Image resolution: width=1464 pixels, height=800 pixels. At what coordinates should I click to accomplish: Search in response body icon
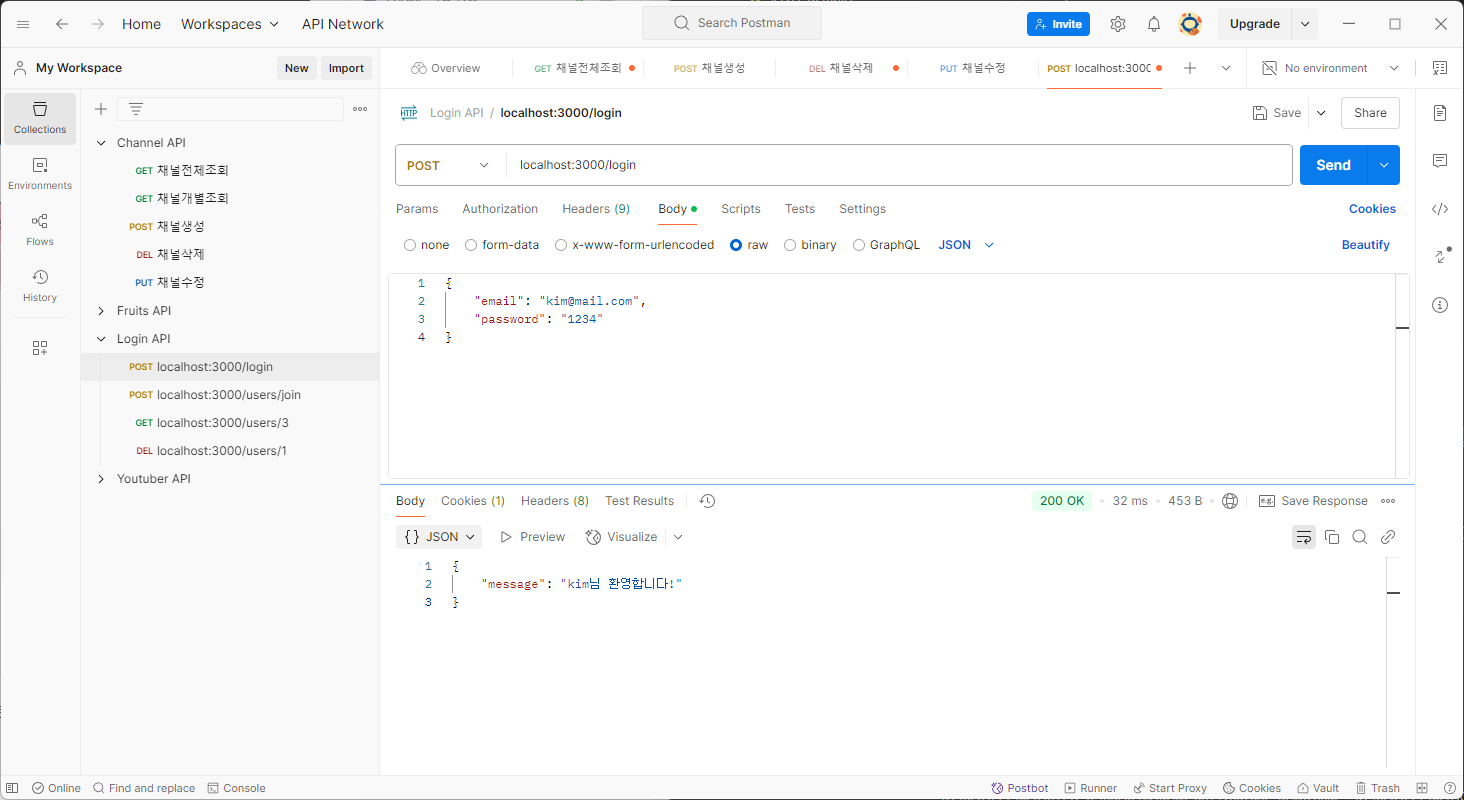coord(1360,537)
